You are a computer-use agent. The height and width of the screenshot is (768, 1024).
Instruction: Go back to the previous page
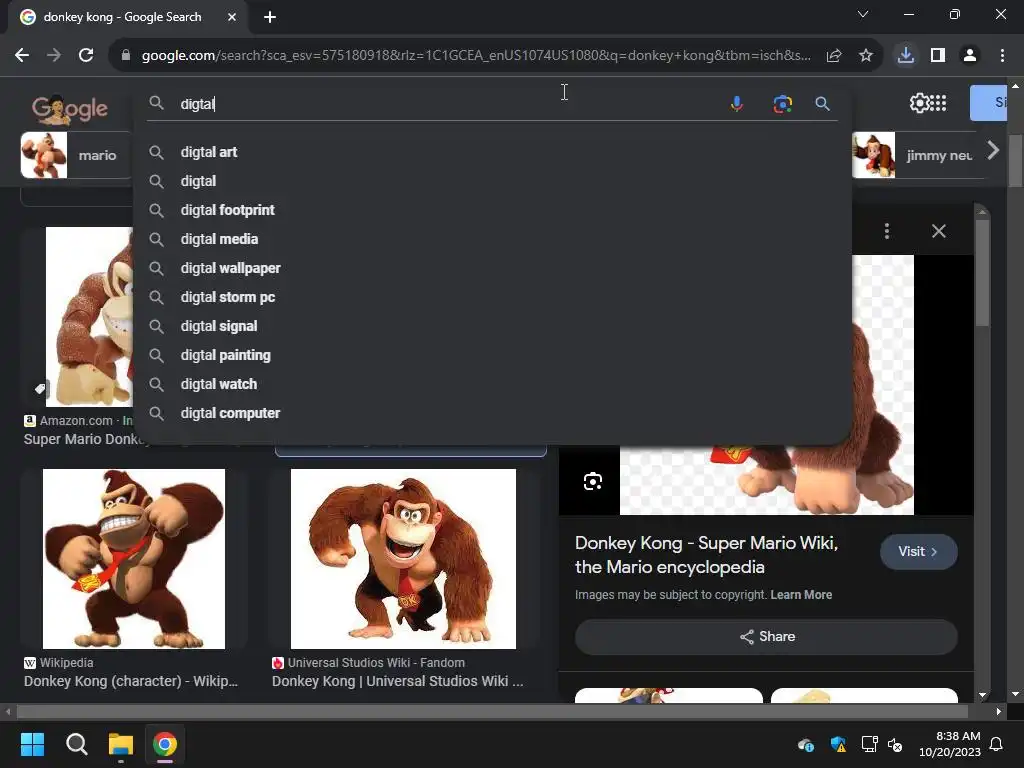click(22, 55)
